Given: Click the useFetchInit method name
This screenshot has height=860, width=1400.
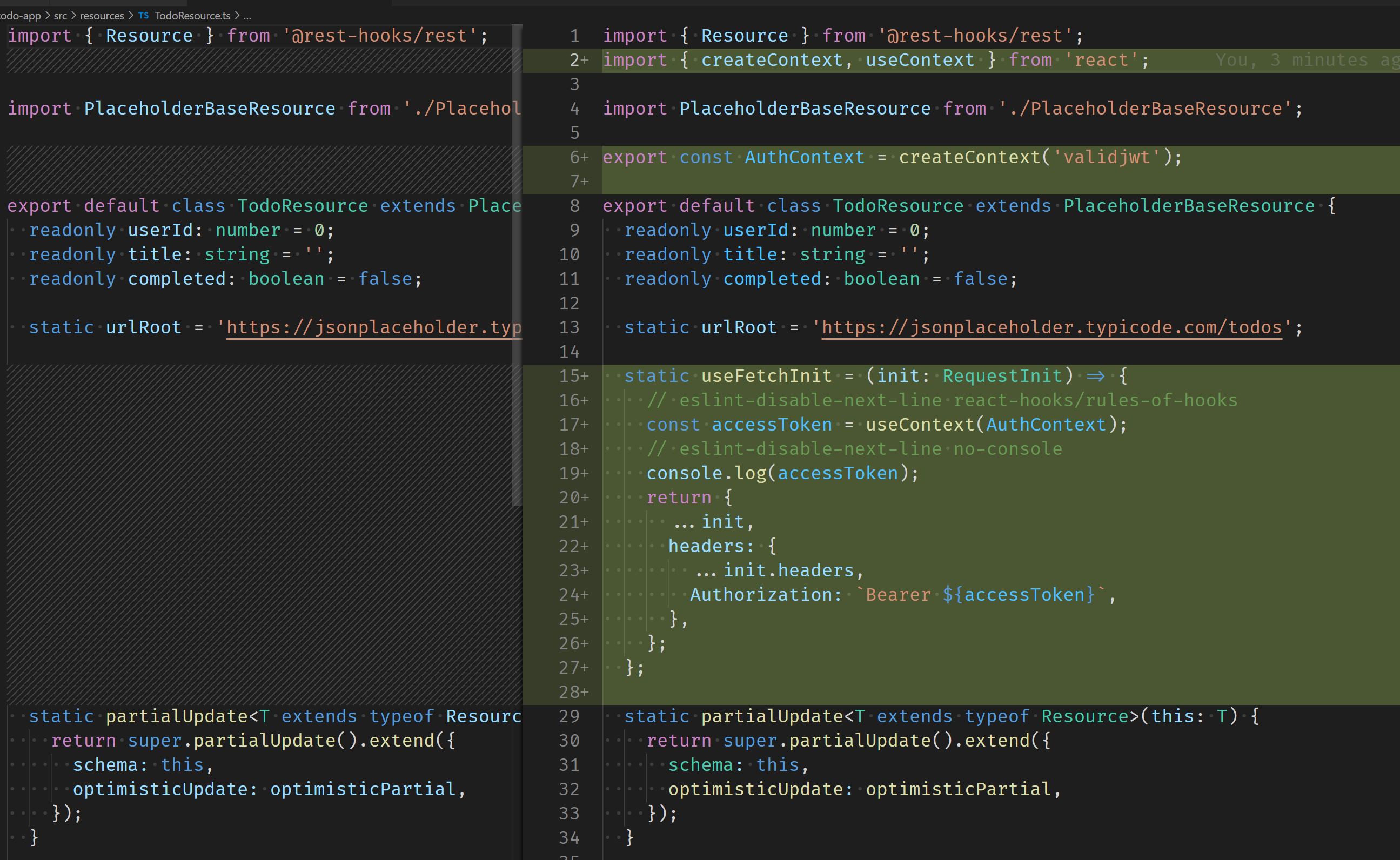Looking at the screenshot, I should pyautogui.click(x=766, y=376).
